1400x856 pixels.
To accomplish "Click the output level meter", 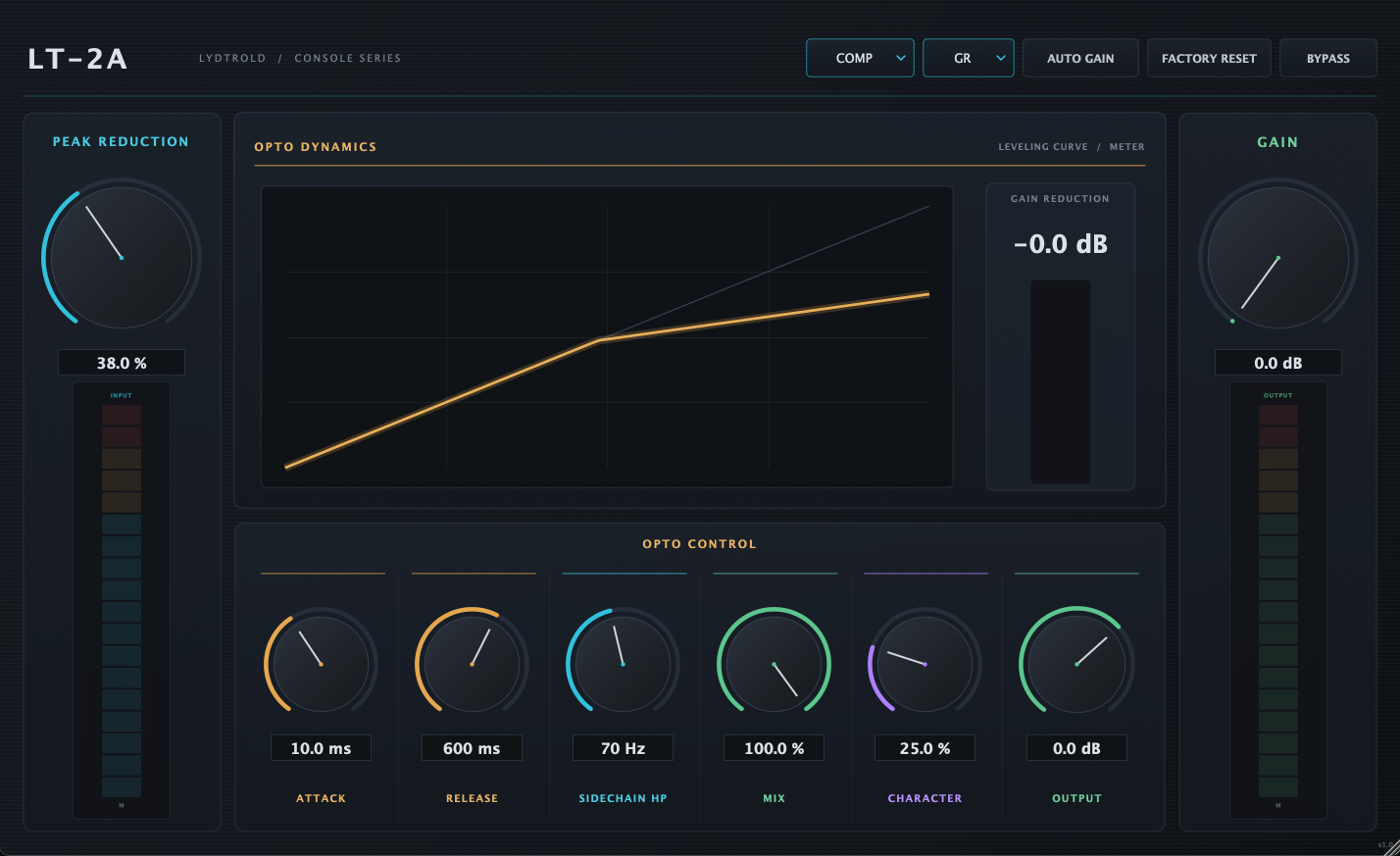I will pos(1277,601).
